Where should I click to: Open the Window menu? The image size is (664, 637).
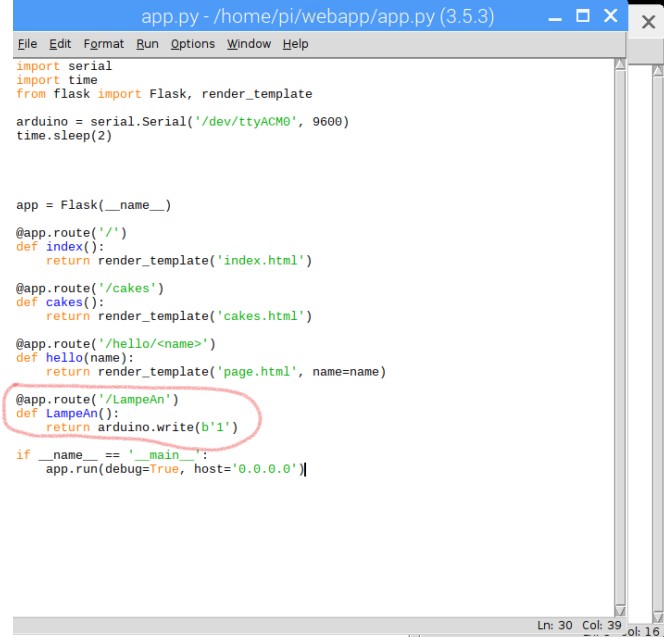249,44
